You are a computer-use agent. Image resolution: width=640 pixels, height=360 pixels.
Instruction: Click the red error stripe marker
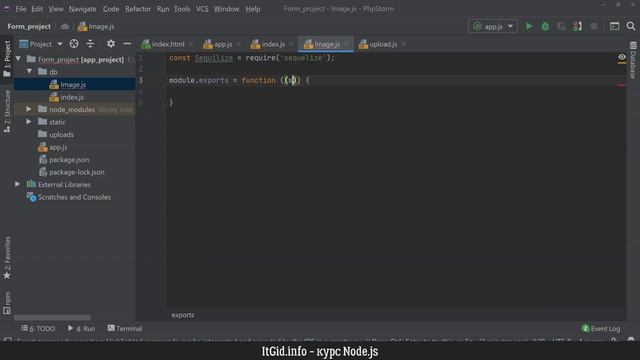[621, 85]
